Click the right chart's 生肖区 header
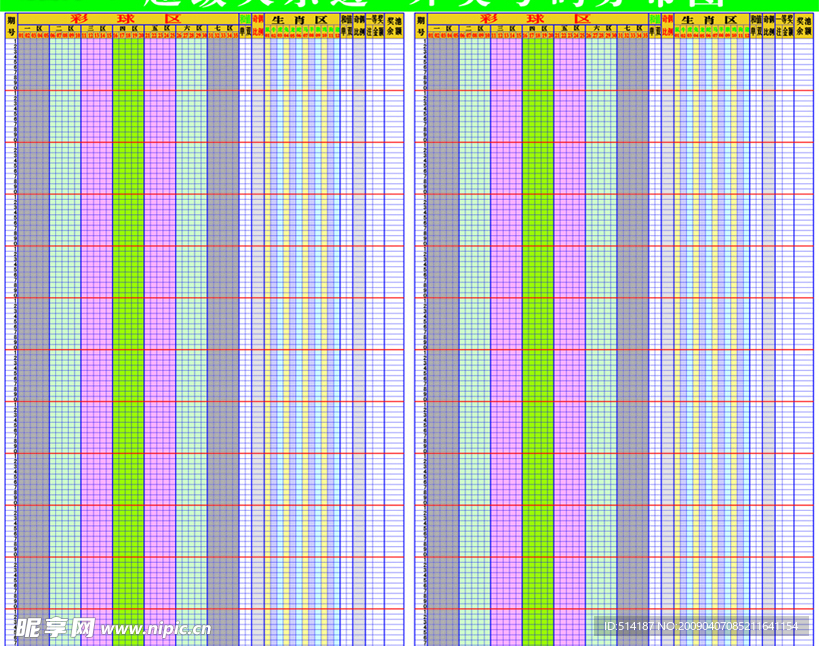Screen dimensions: 819x646 711,19
